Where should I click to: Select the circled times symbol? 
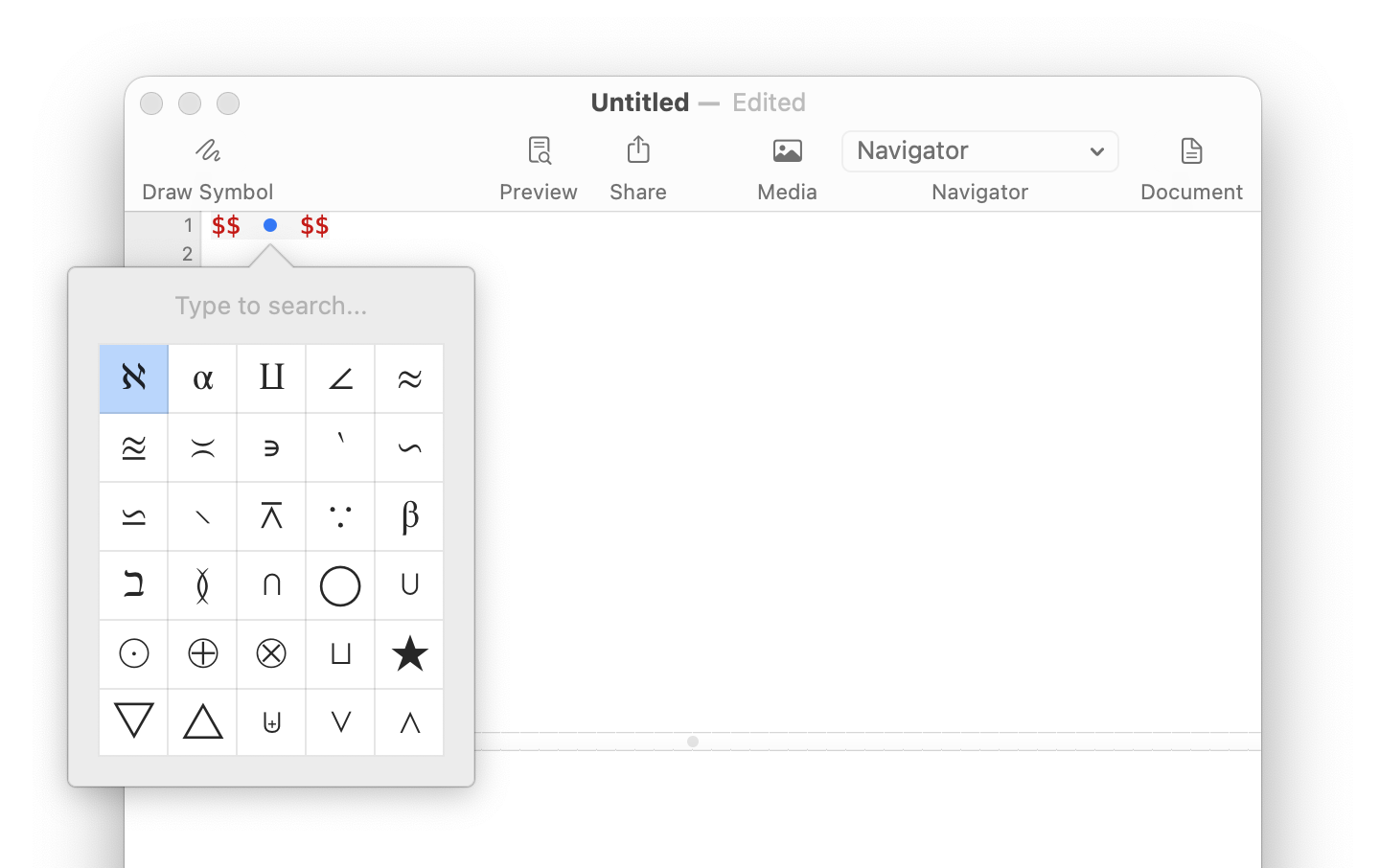[x=271, y=654]
